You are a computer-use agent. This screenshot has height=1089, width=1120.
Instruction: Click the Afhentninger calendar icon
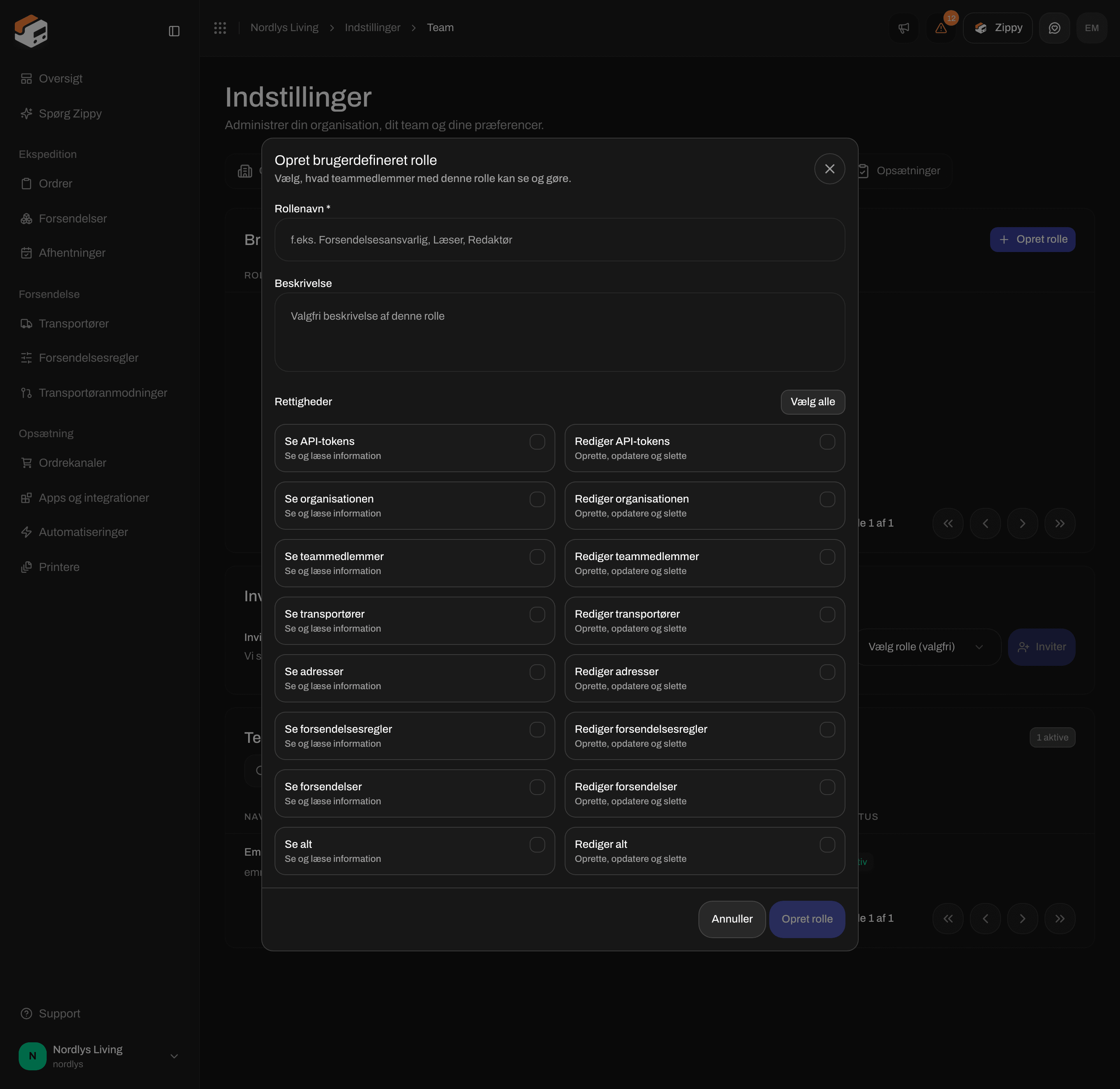click(x=26, y=253)
